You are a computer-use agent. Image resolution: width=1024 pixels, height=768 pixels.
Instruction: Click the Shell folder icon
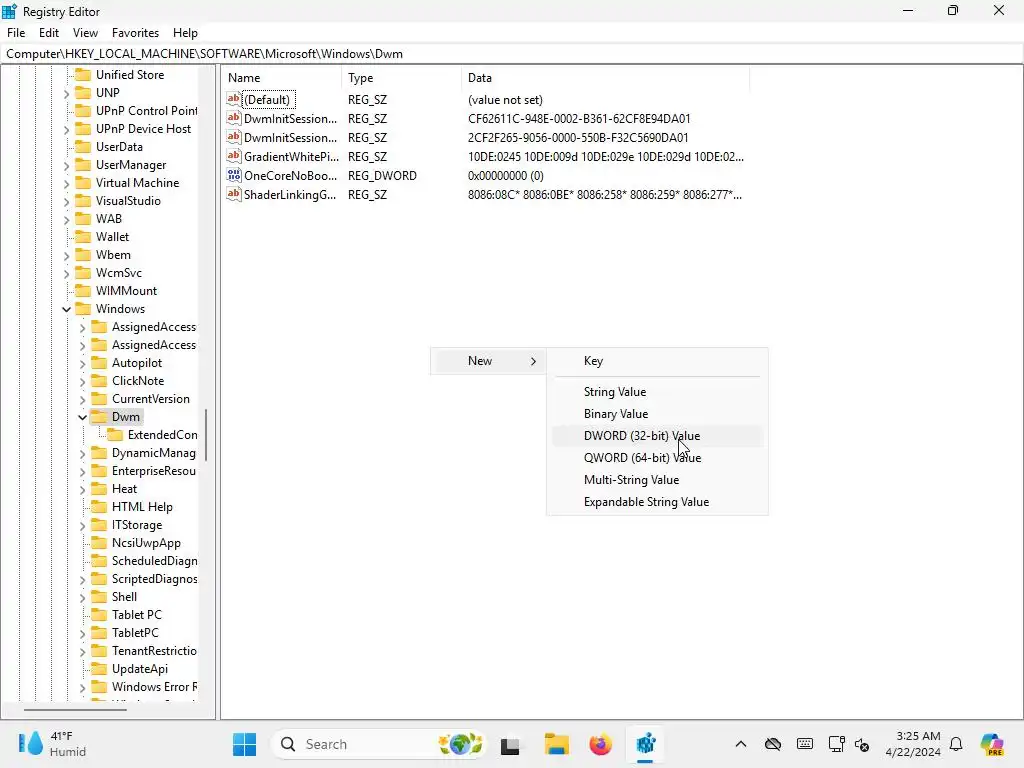99,596
